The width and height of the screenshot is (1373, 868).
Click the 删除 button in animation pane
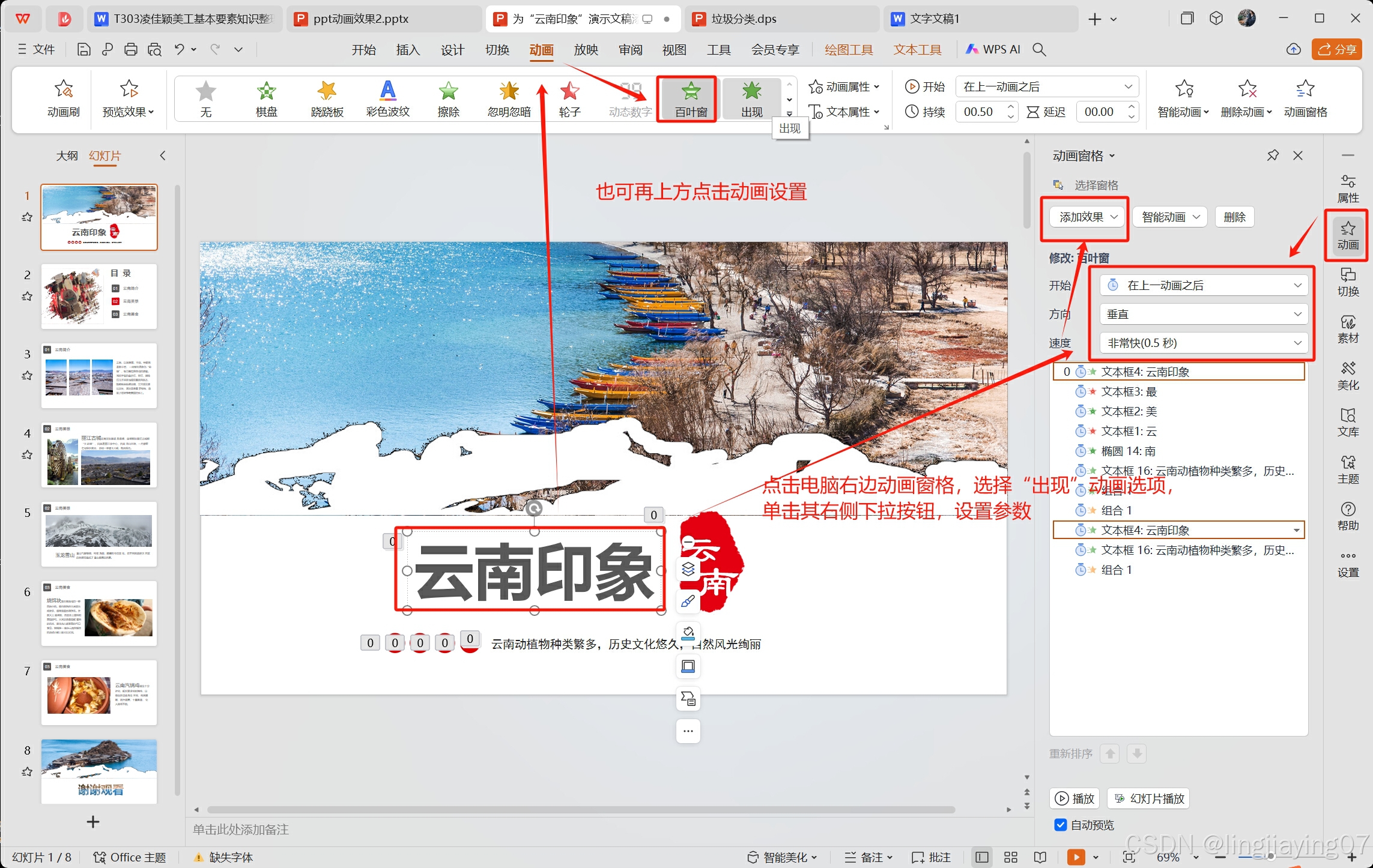pos(1234,217)
